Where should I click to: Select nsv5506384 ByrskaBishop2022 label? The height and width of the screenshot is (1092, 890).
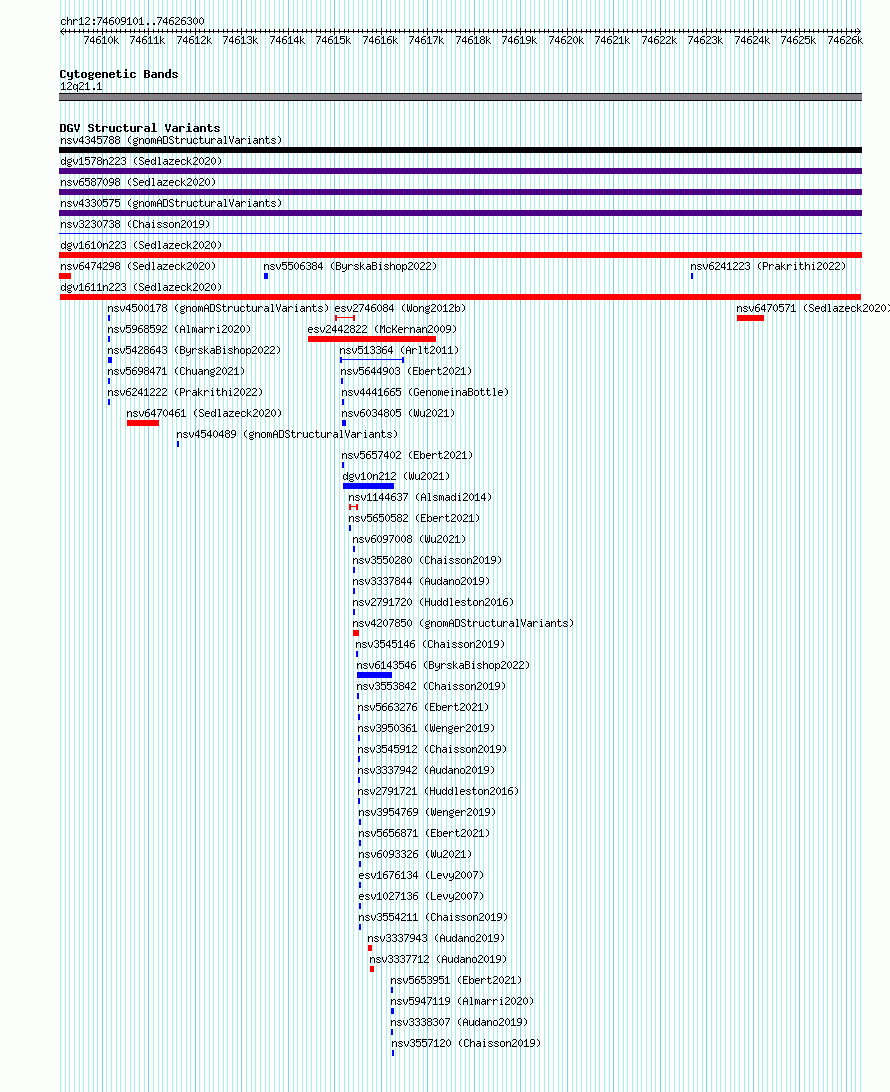point(350,266)
